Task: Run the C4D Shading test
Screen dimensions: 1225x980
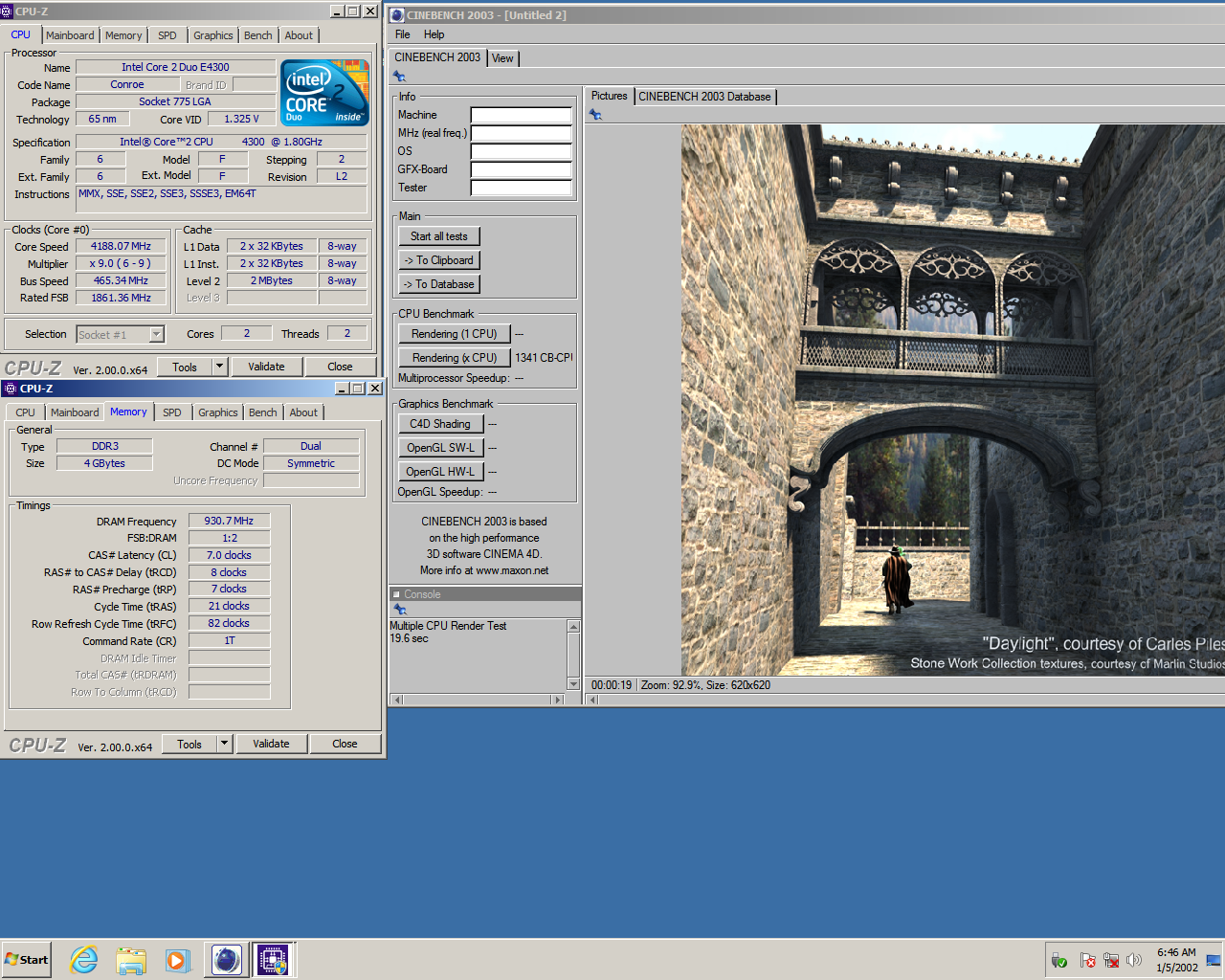Action: coord(440,424)
